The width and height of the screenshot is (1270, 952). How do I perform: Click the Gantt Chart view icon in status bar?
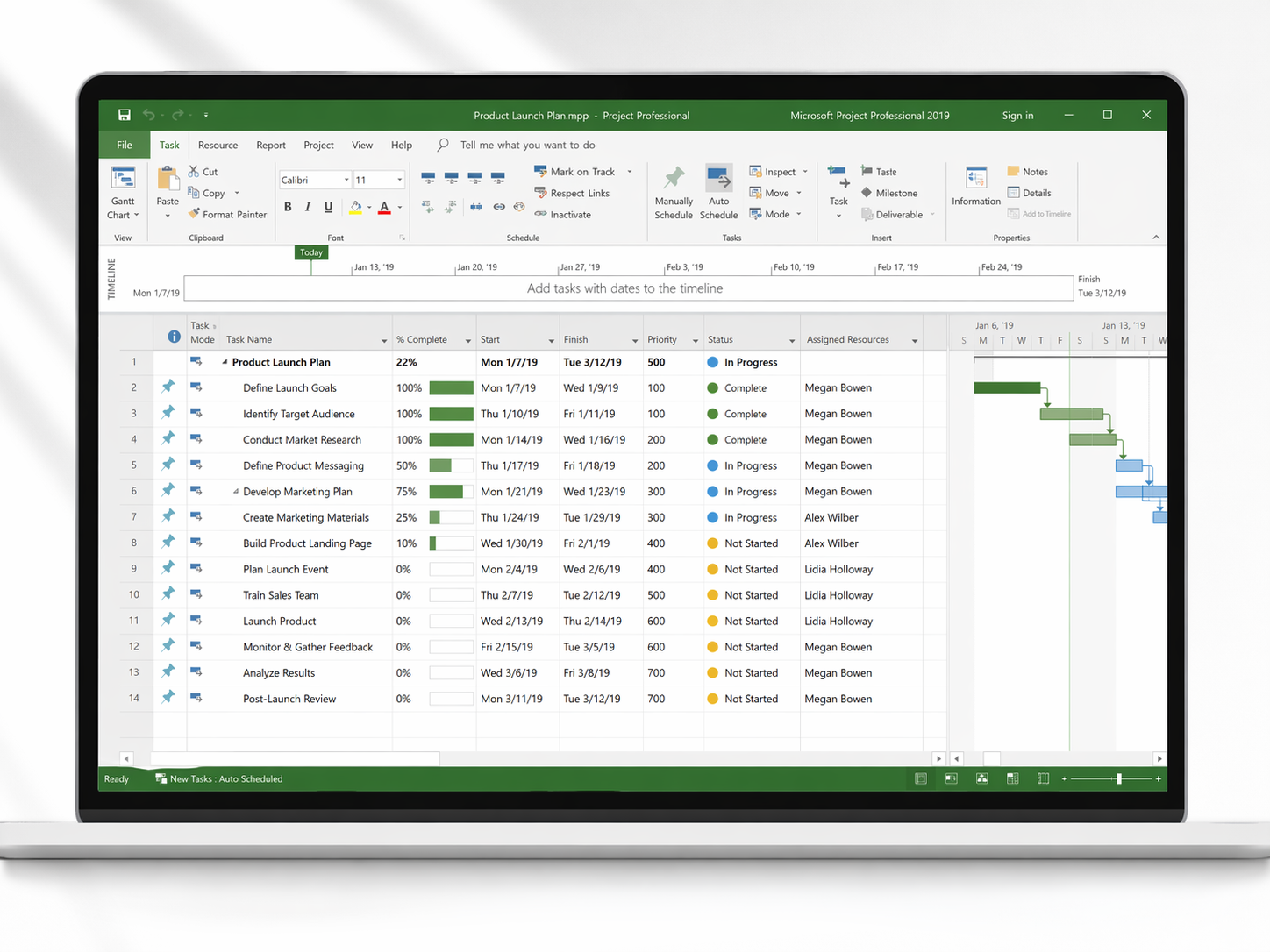921,778
